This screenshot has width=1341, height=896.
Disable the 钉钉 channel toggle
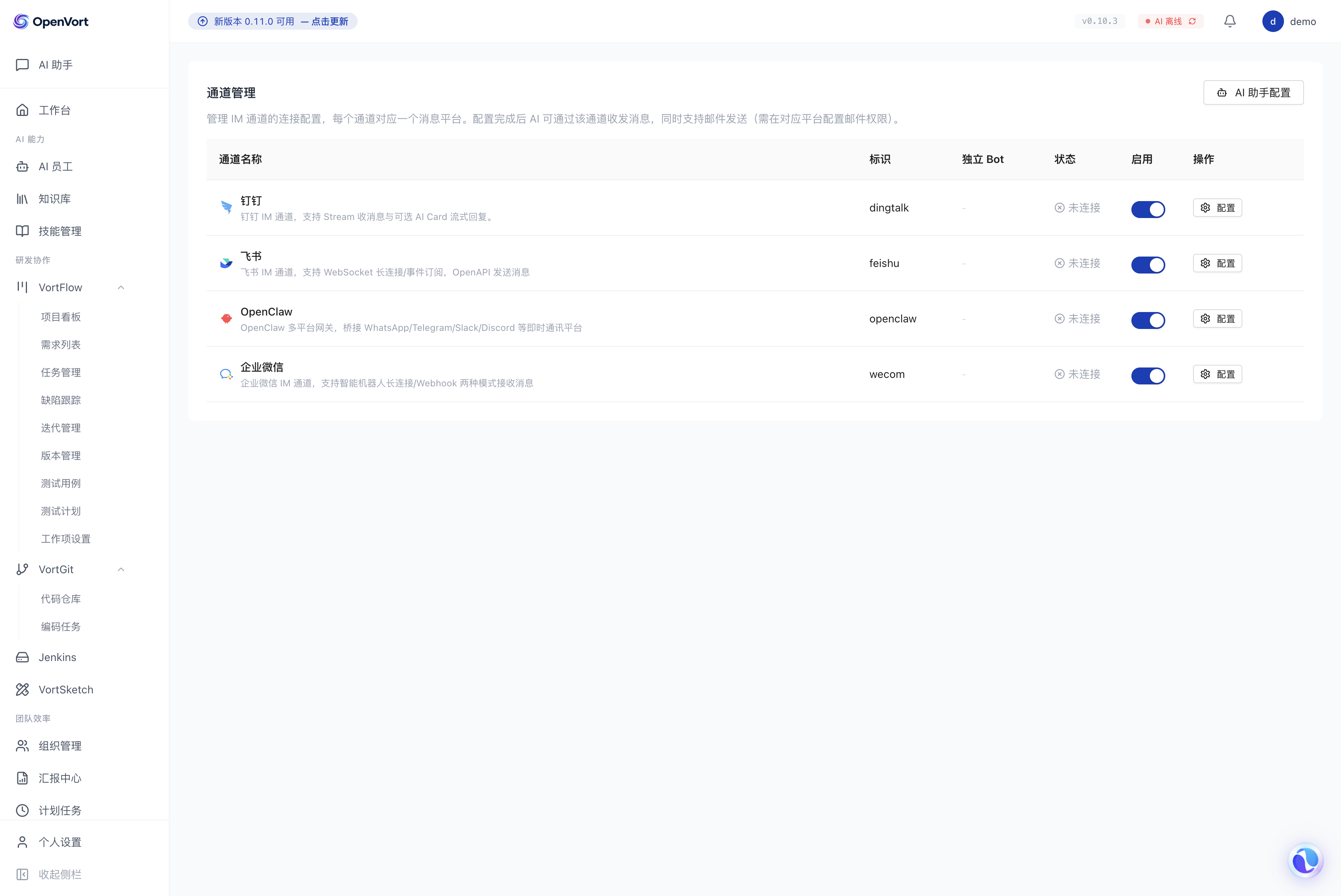coord(1148,209)
